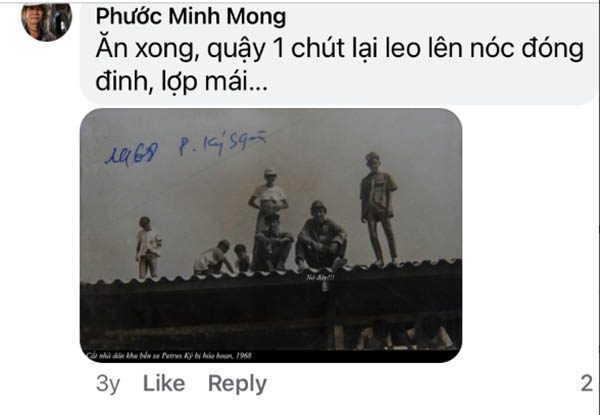Click the words "Ăn xong" in comment
600x415 pixels.
point(147,49)
